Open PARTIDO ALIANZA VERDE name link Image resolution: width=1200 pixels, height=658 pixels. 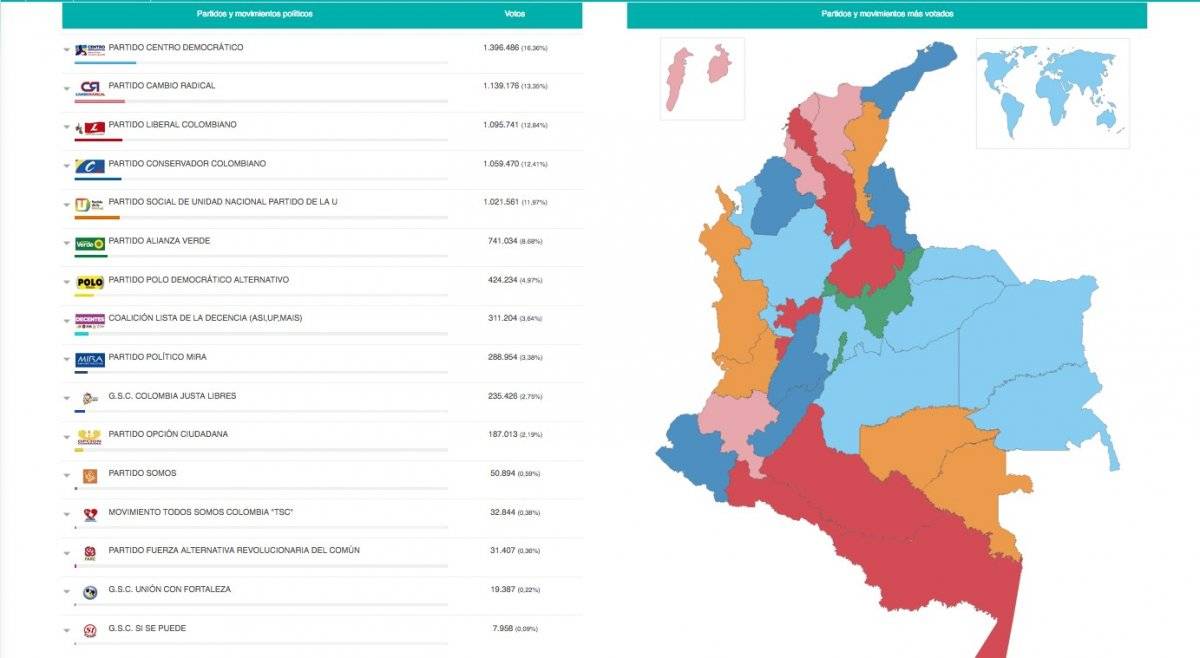click(159, 241)
